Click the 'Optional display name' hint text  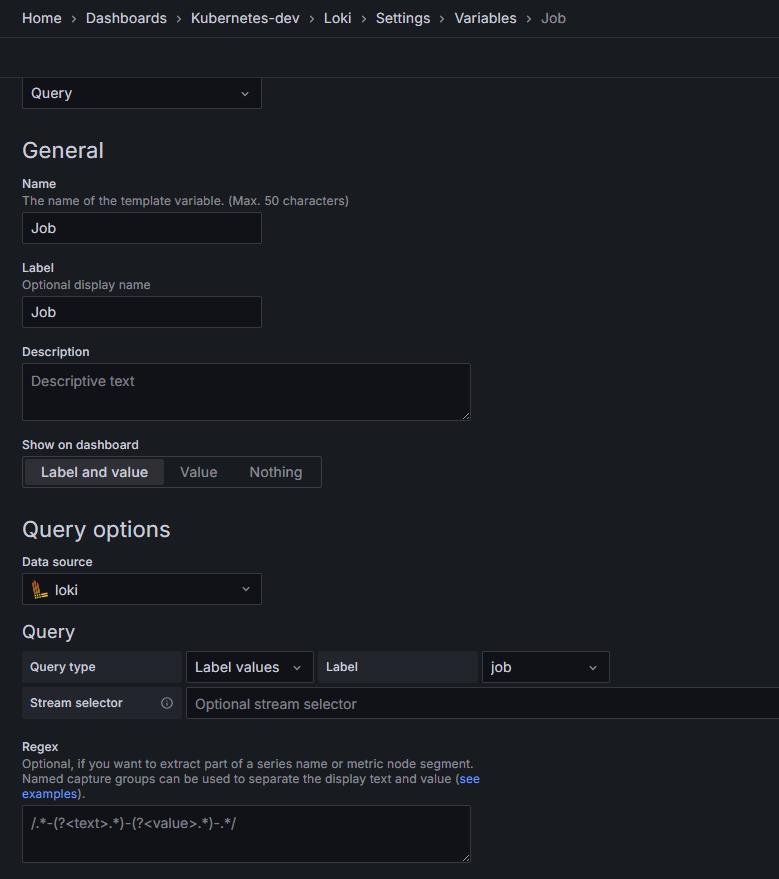[86, 285]
